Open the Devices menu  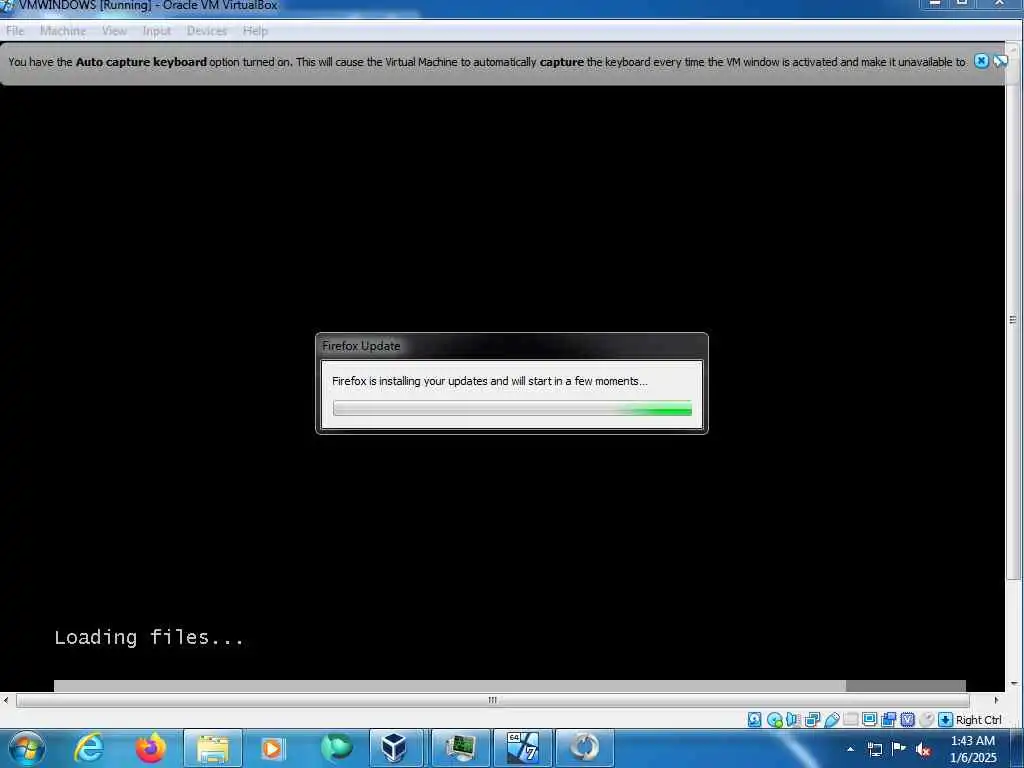[x=206, y=31]
